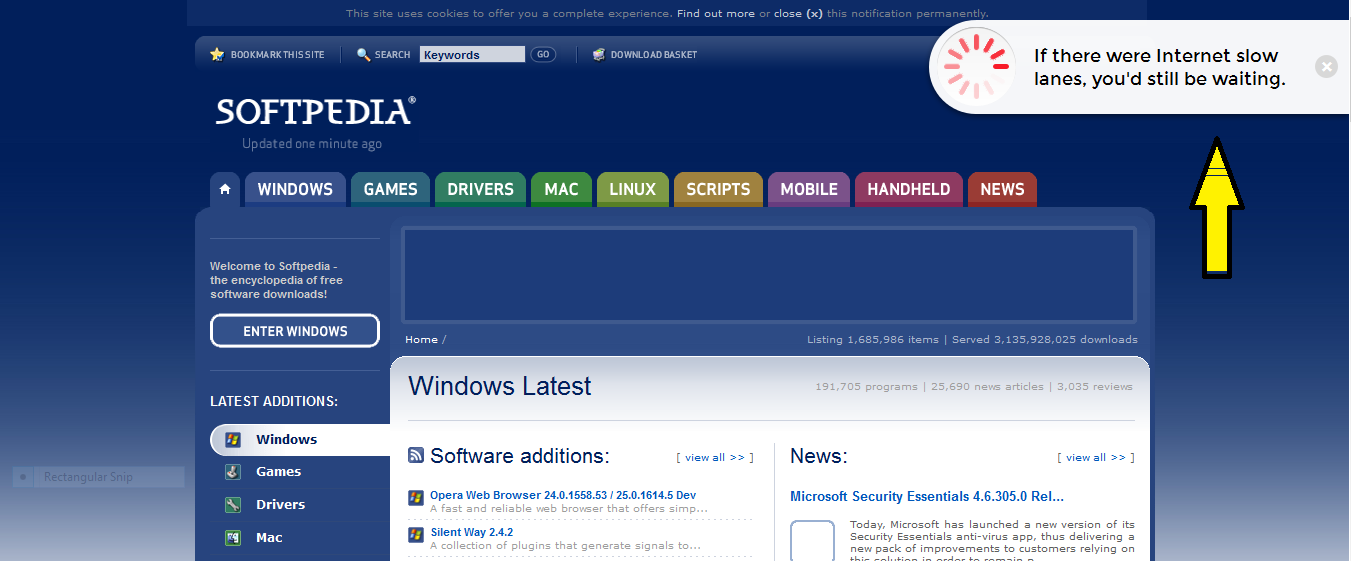
Task: Switch to the MAC tab
Action: pos(561,189)
